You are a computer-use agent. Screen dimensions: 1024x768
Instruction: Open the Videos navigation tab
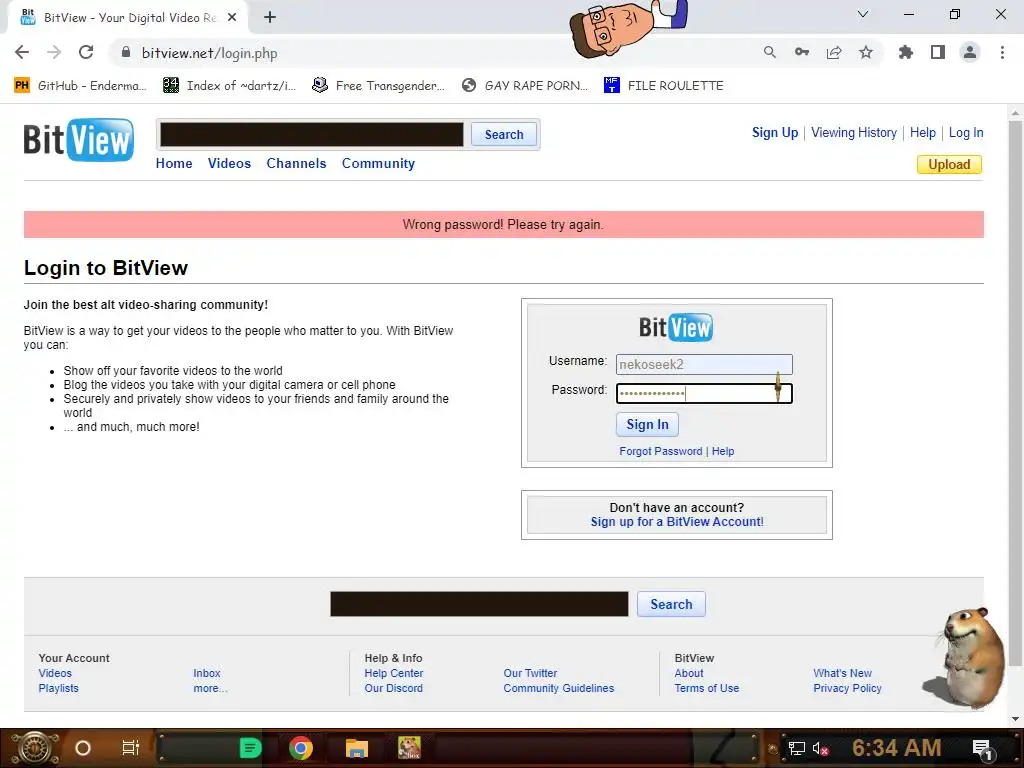click(x=229, y=163)
